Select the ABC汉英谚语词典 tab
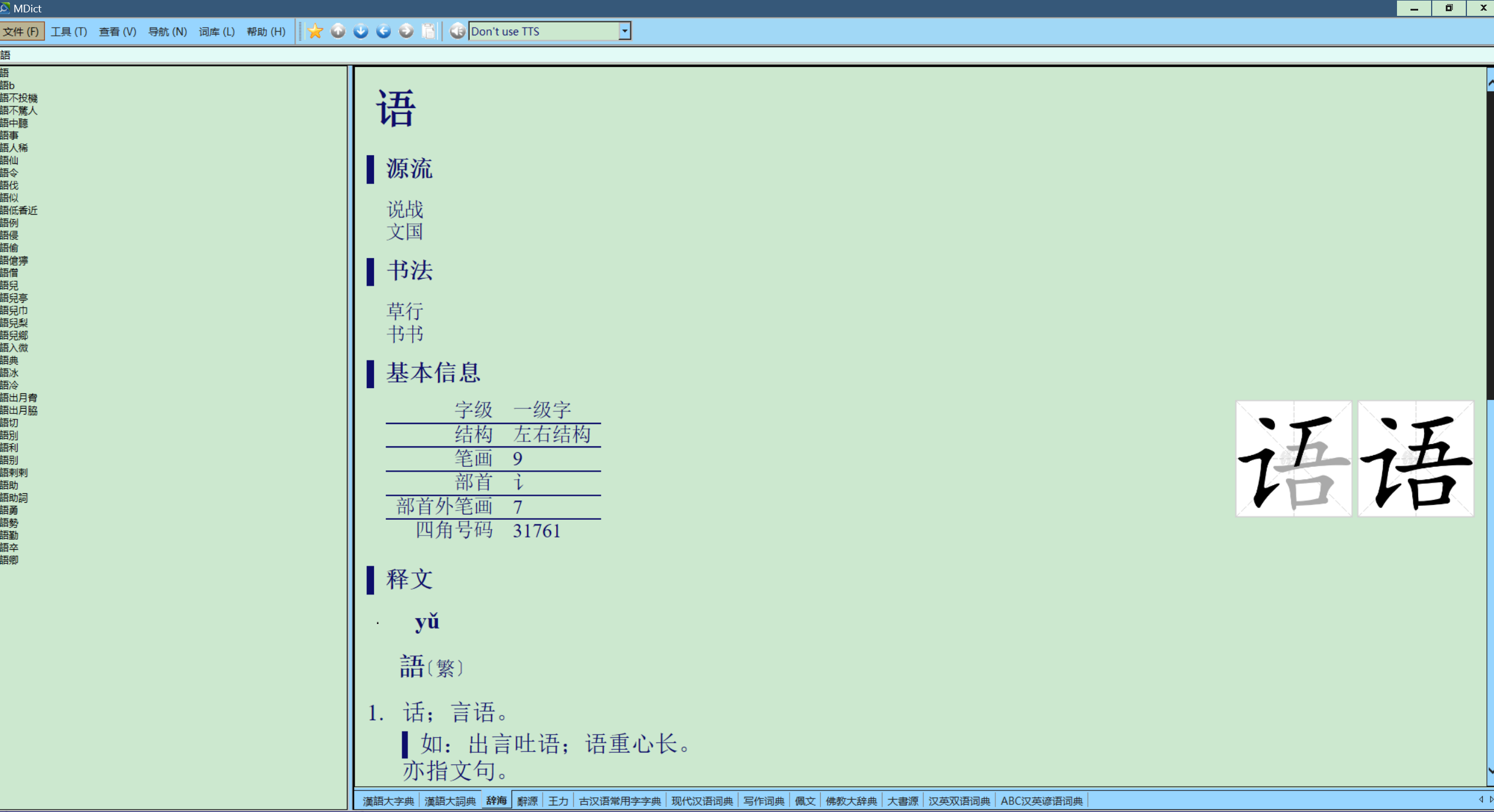The height and width of the screenshot is (812, 1494). point(1041,801)
